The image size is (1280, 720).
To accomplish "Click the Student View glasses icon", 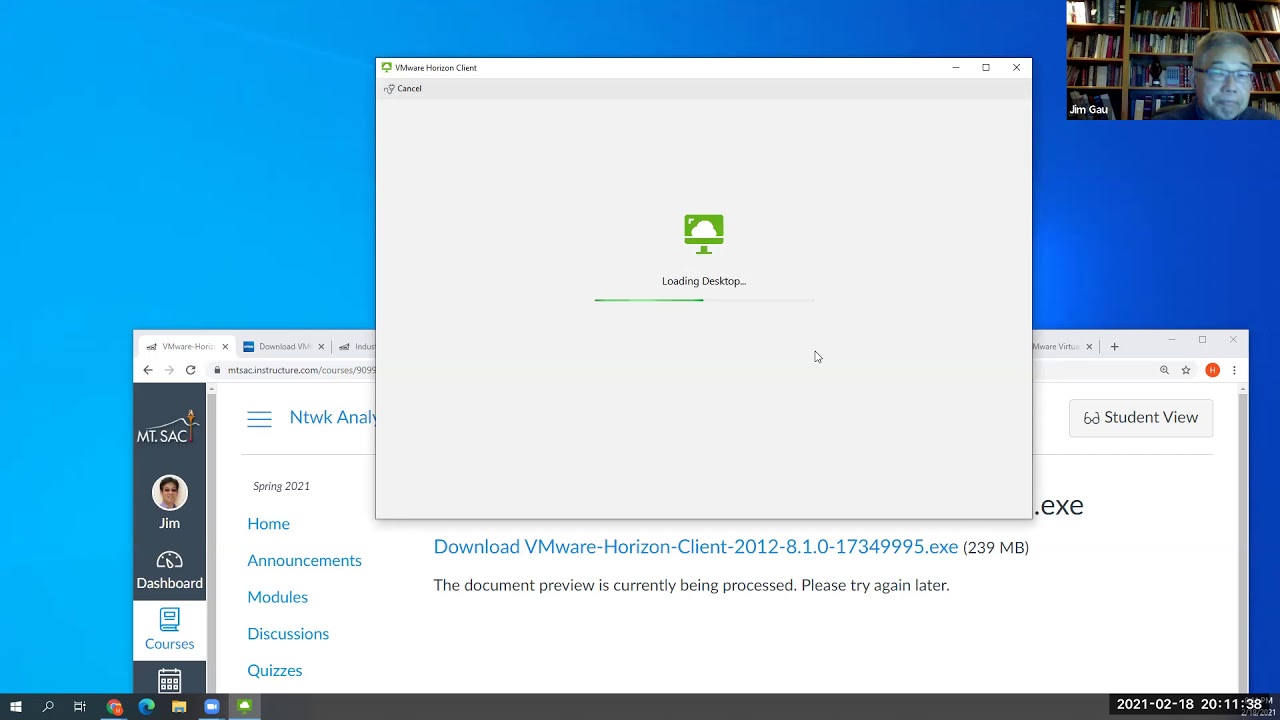I will (x=1092, y=418).
